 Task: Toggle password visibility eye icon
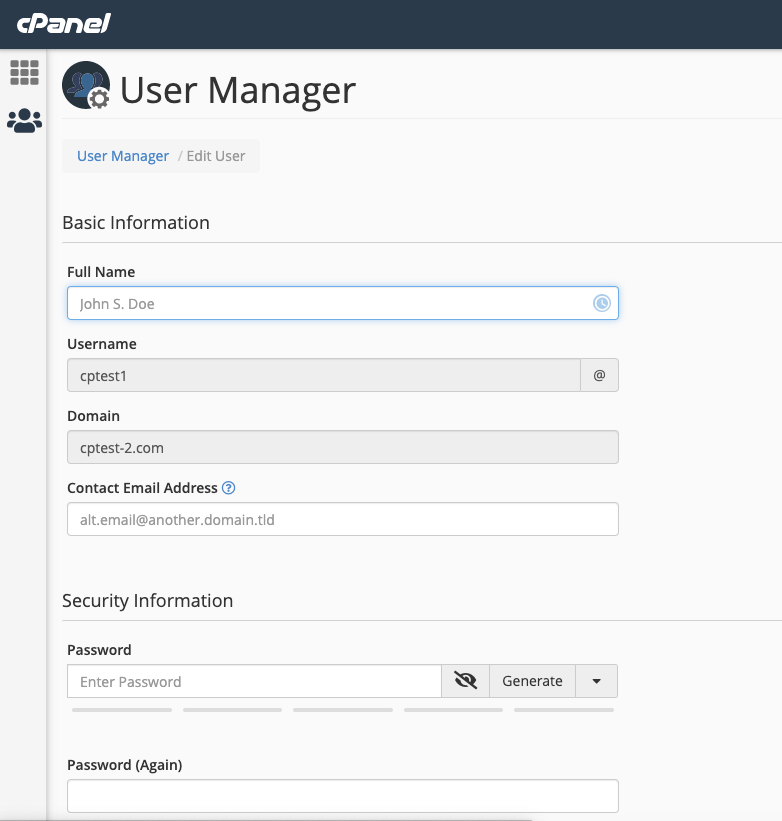pyautogui.click(x=465, y=681)
